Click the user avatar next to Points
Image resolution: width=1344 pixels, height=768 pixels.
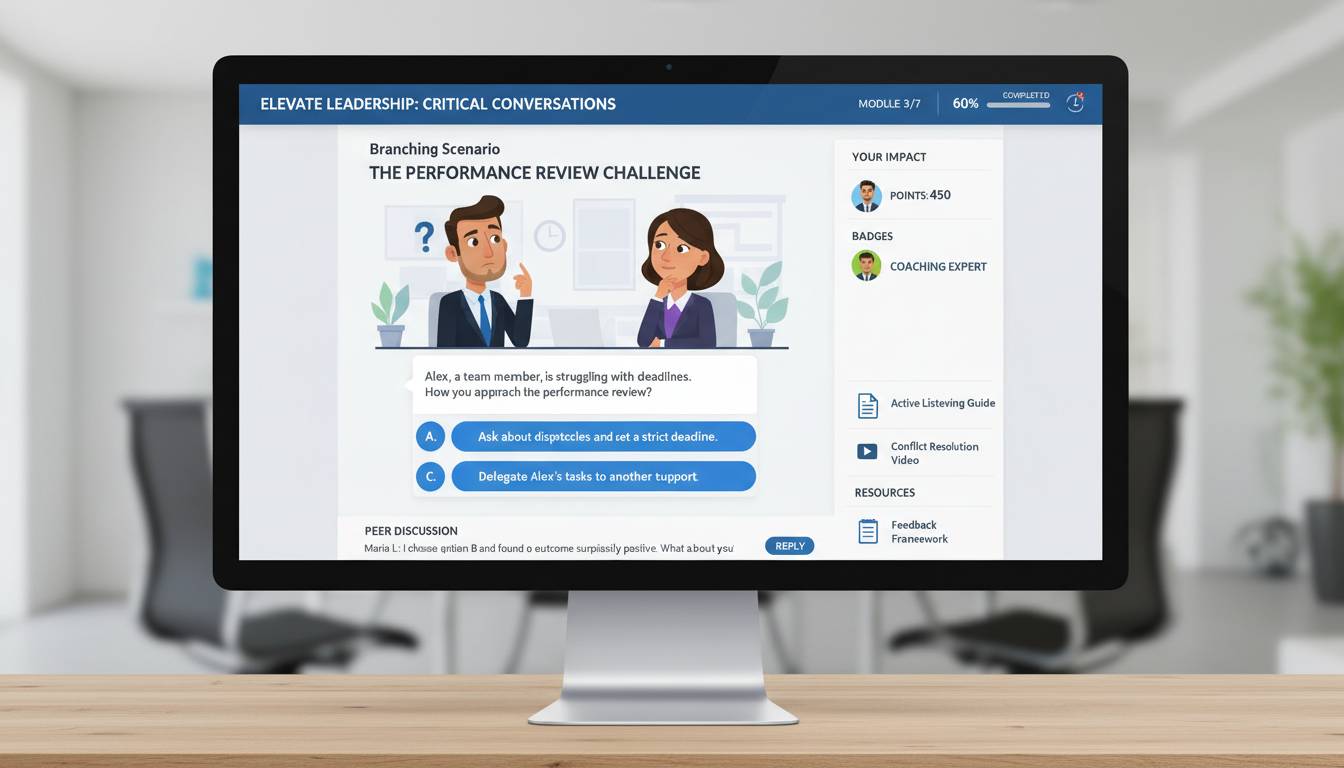tap(866, 196)
